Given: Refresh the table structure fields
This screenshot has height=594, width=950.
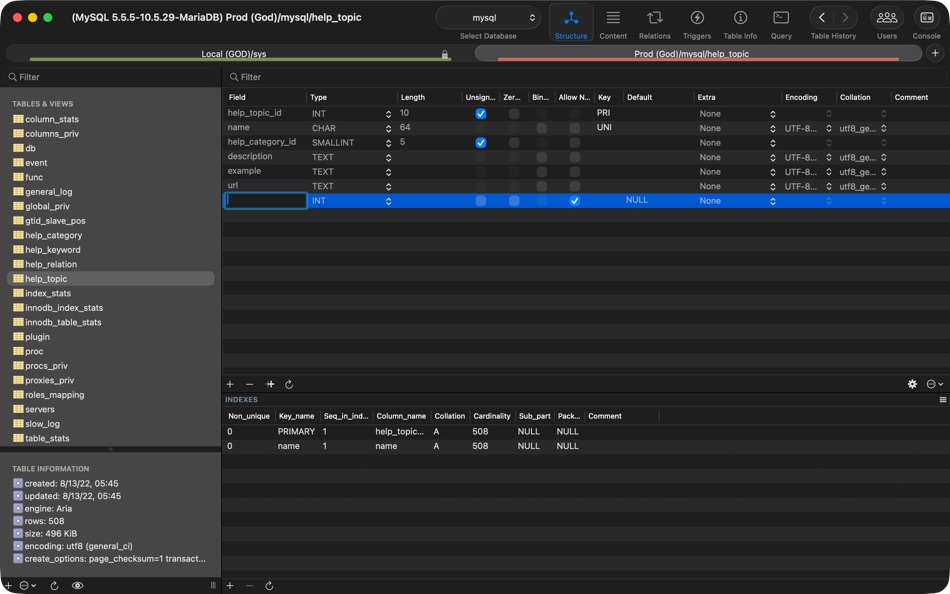Looking at the screenshot, I should pos(289,384).
